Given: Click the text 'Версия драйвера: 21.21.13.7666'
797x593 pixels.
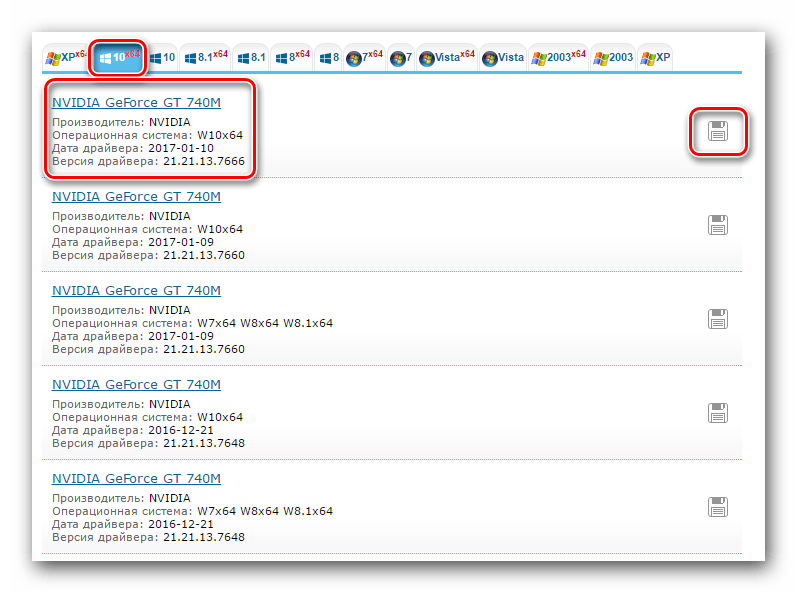Looking at the screenshot, I should [148, 162].
